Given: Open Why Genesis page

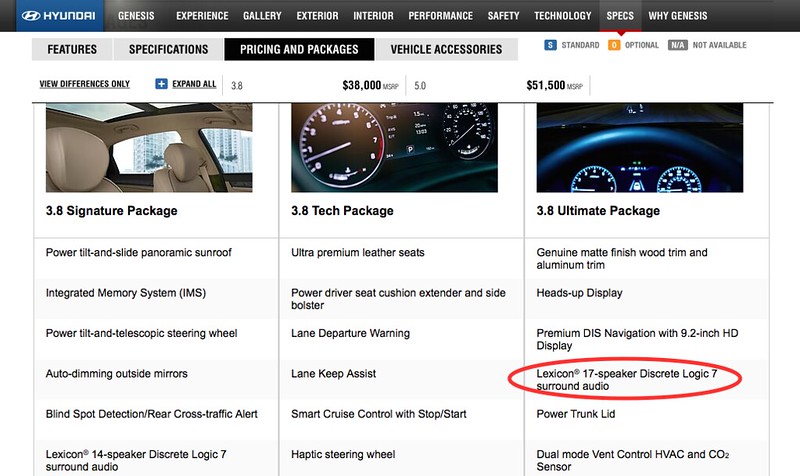Looking at the screenshot, I should 678,16.
